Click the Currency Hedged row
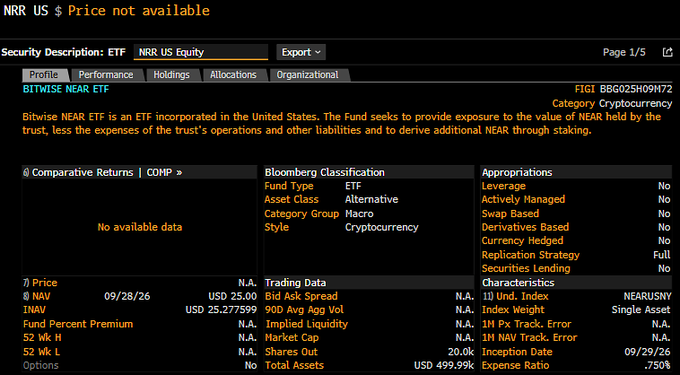Image resolution: width=680 pixels, height=375 pixels. coord(576,241)
